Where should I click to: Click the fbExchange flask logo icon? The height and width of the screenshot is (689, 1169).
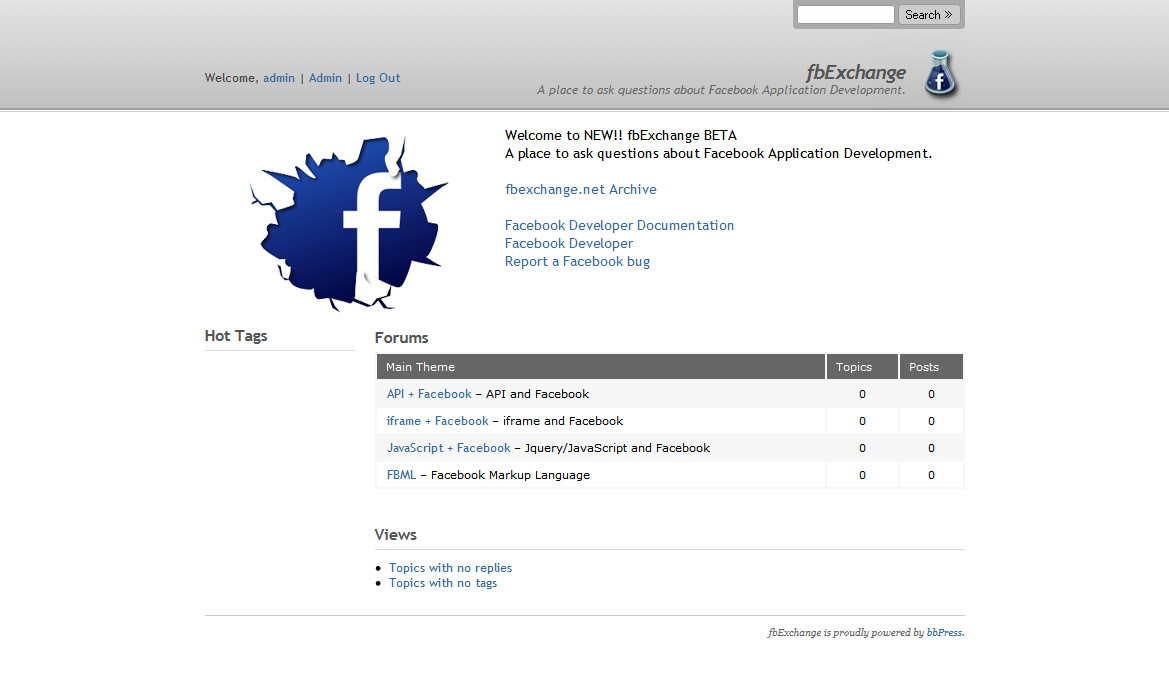(941, 75)
